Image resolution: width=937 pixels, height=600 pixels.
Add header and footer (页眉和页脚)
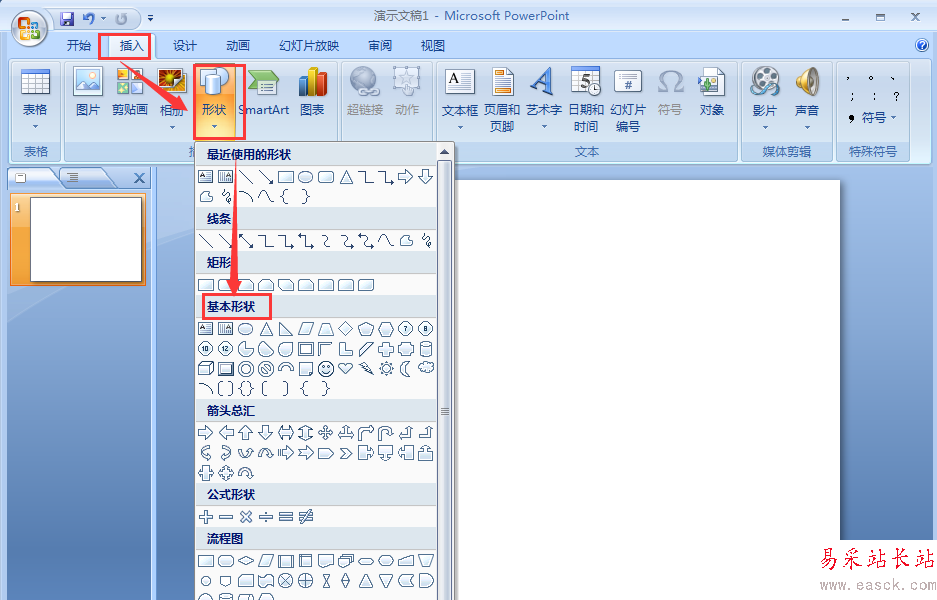pyautogui.click(x=502, y=99)
